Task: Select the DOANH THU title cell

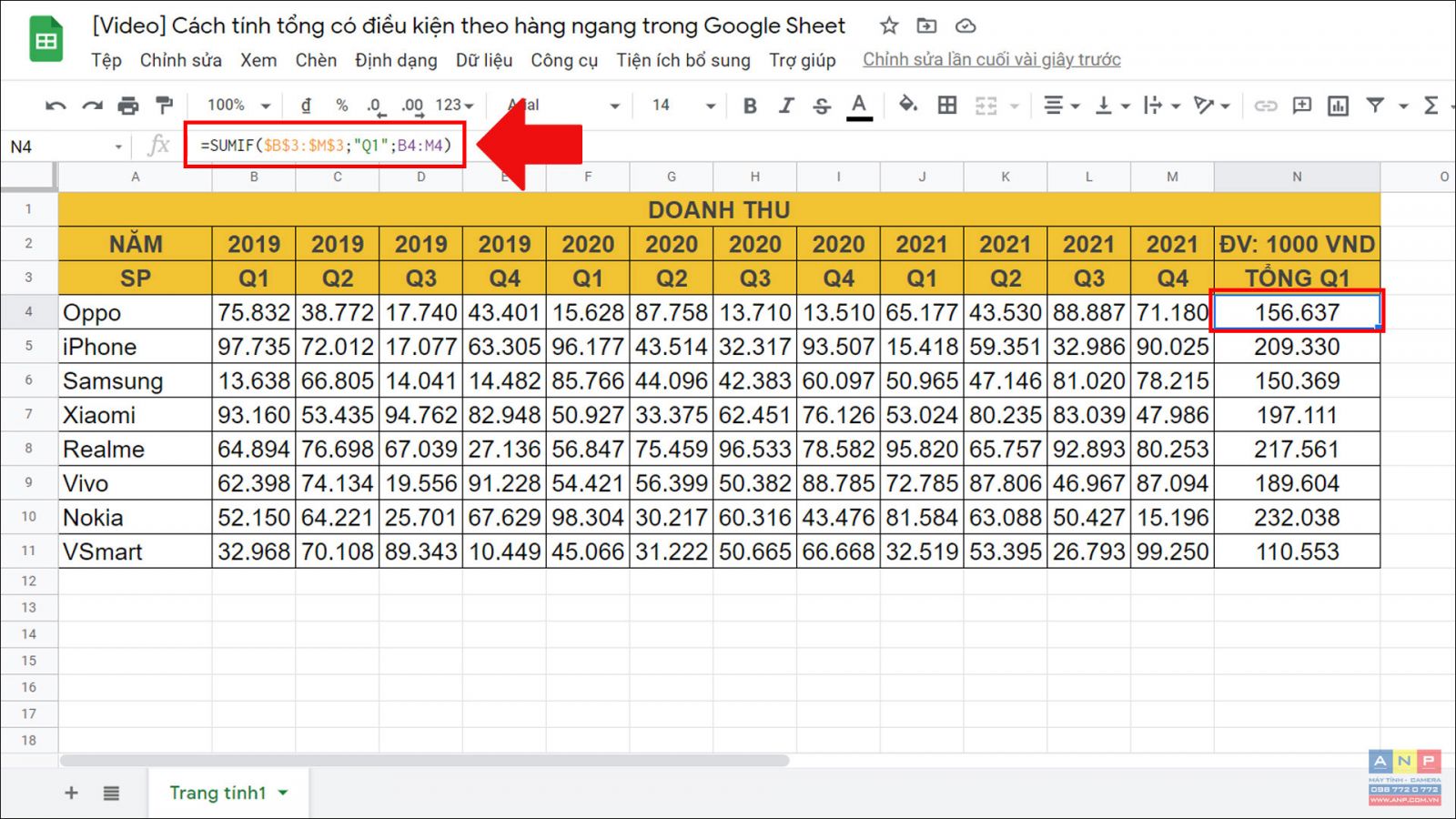Action: point(719,209)
